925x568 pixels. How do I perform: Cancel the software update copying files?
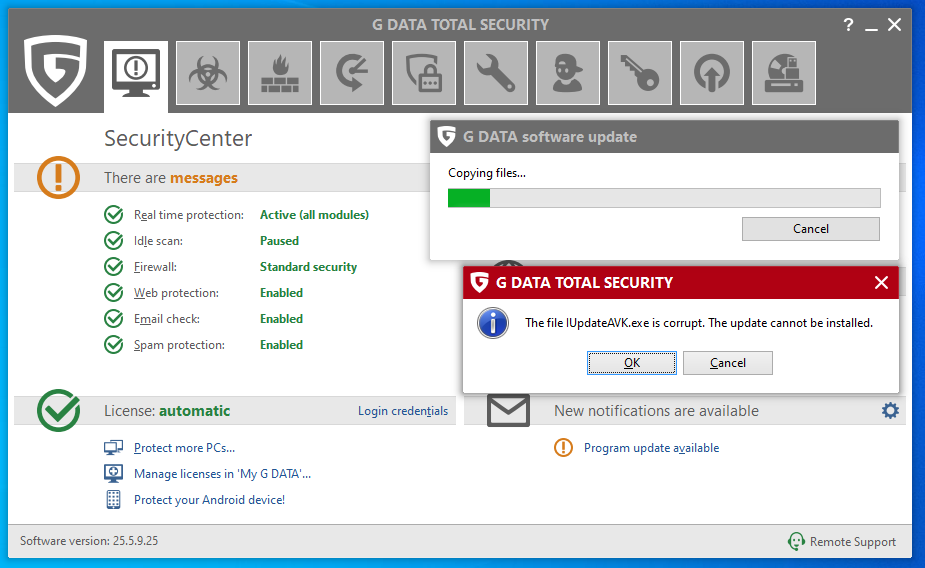[x=811, y=229]
